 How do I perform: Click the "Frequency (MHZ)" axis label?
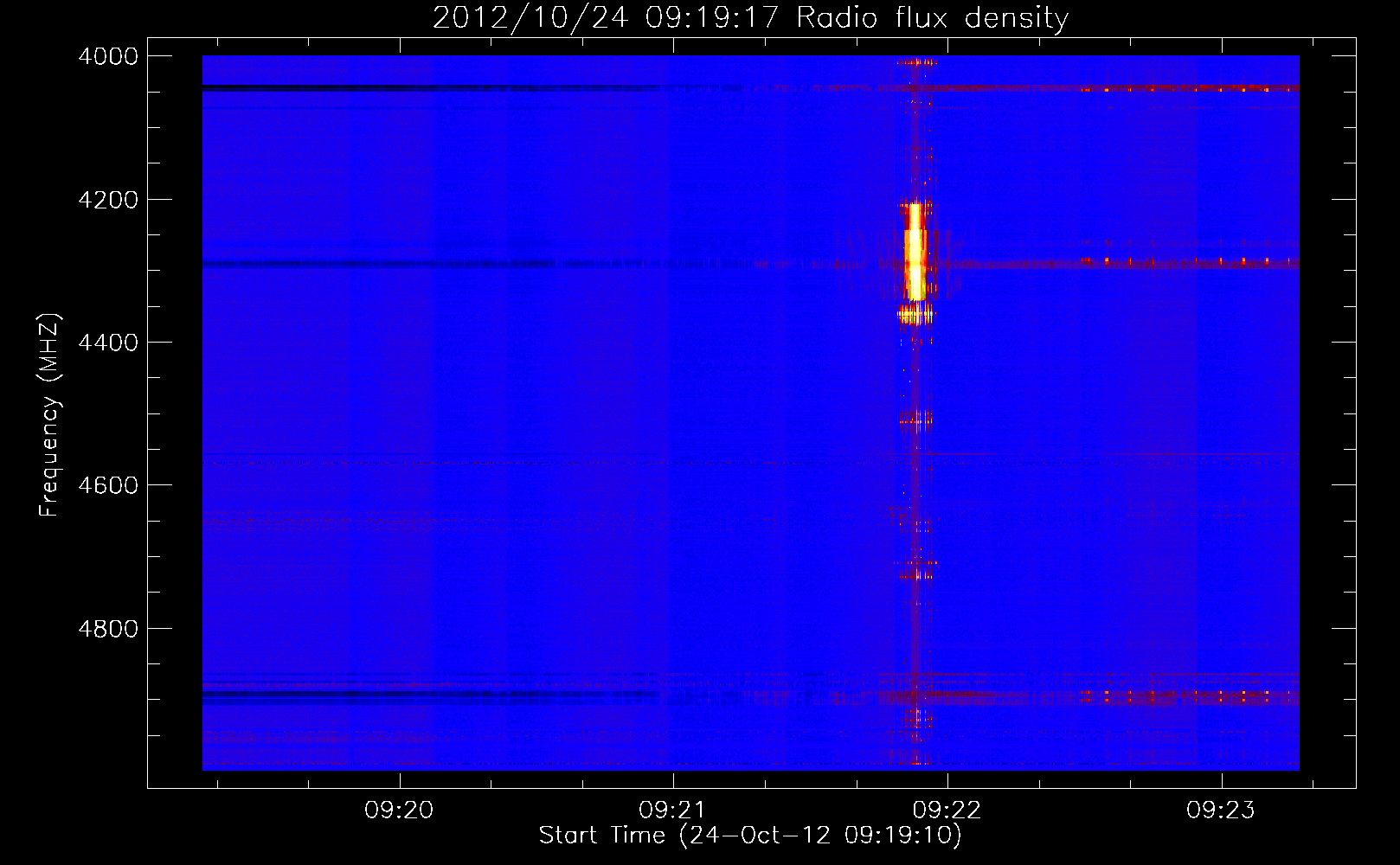click(49, 415)
